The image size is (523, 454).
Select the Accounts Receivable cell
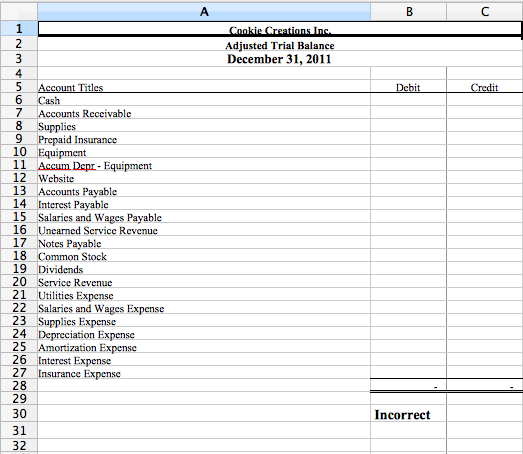[x=204, y=113]
